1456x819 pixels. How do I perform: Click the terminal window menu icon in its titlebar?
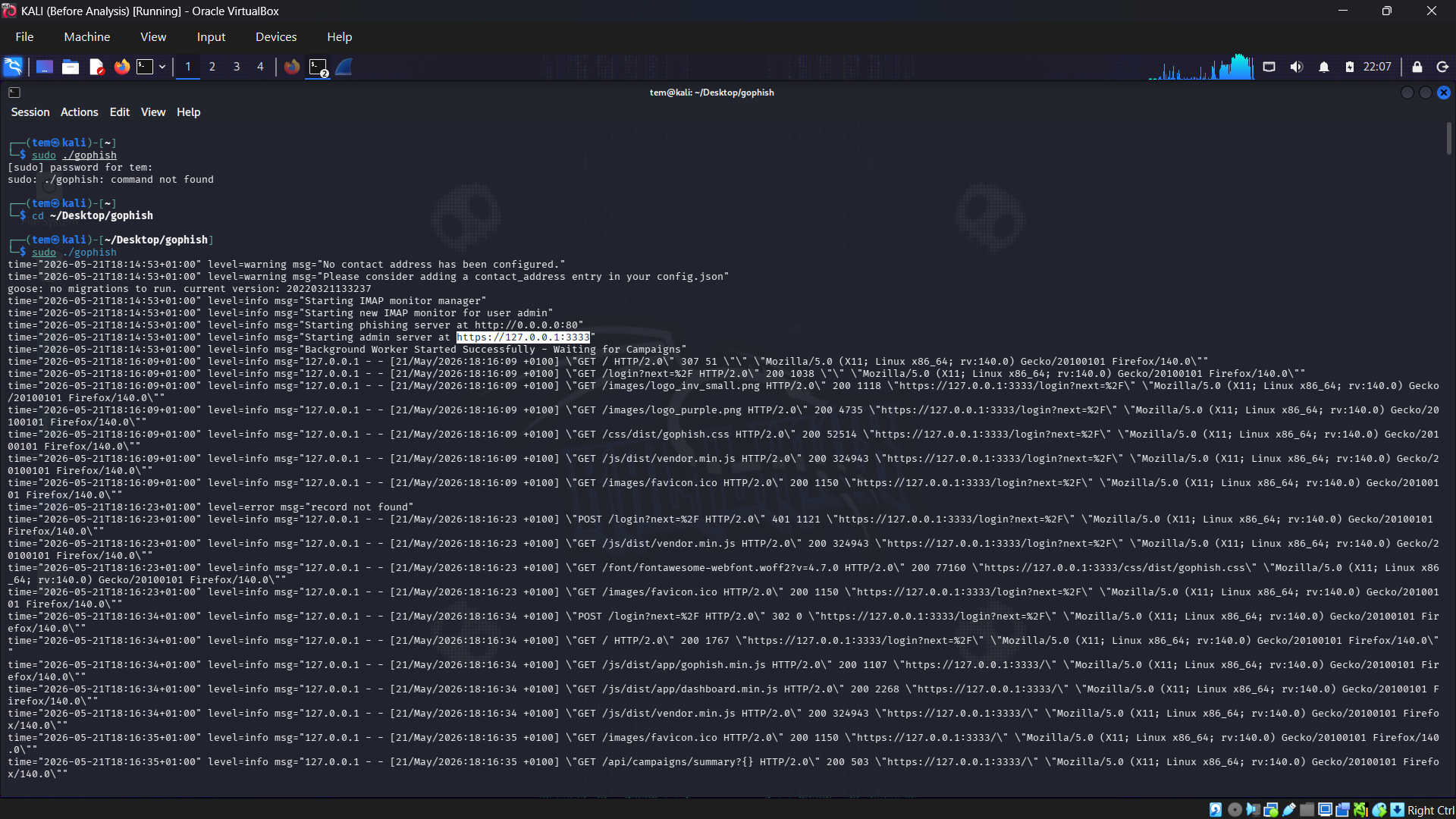click(x=14, y=93)
